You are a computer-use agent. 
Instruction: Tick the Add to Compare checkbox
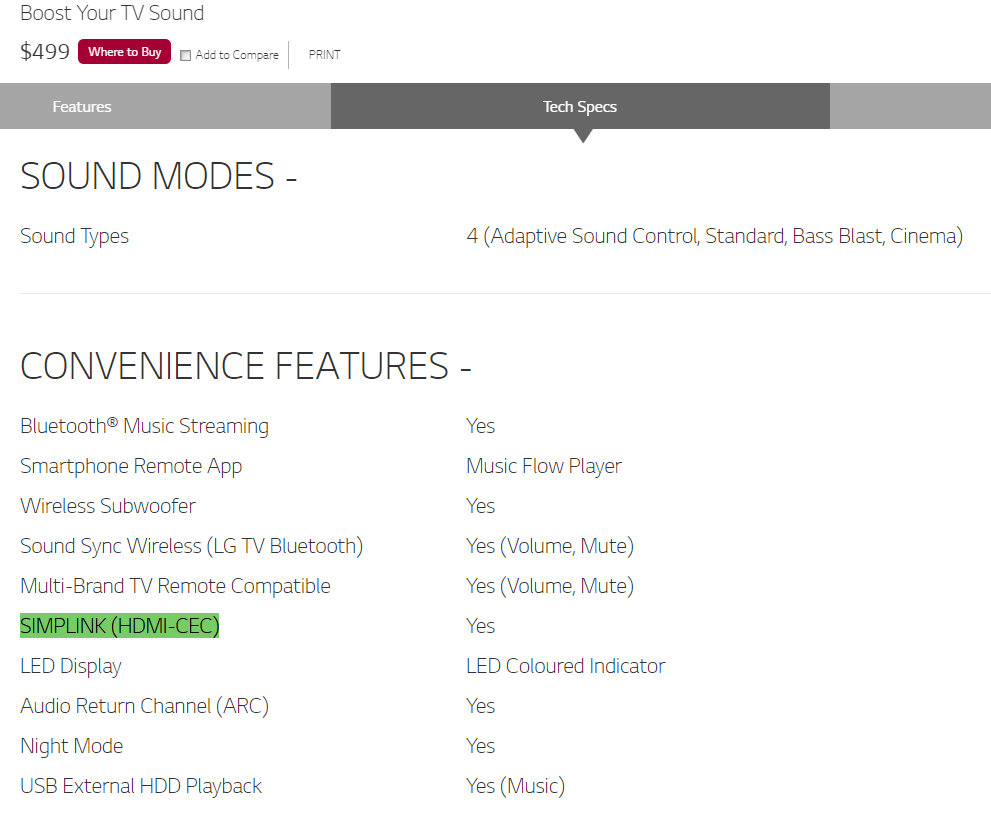(x=185, y=56)
